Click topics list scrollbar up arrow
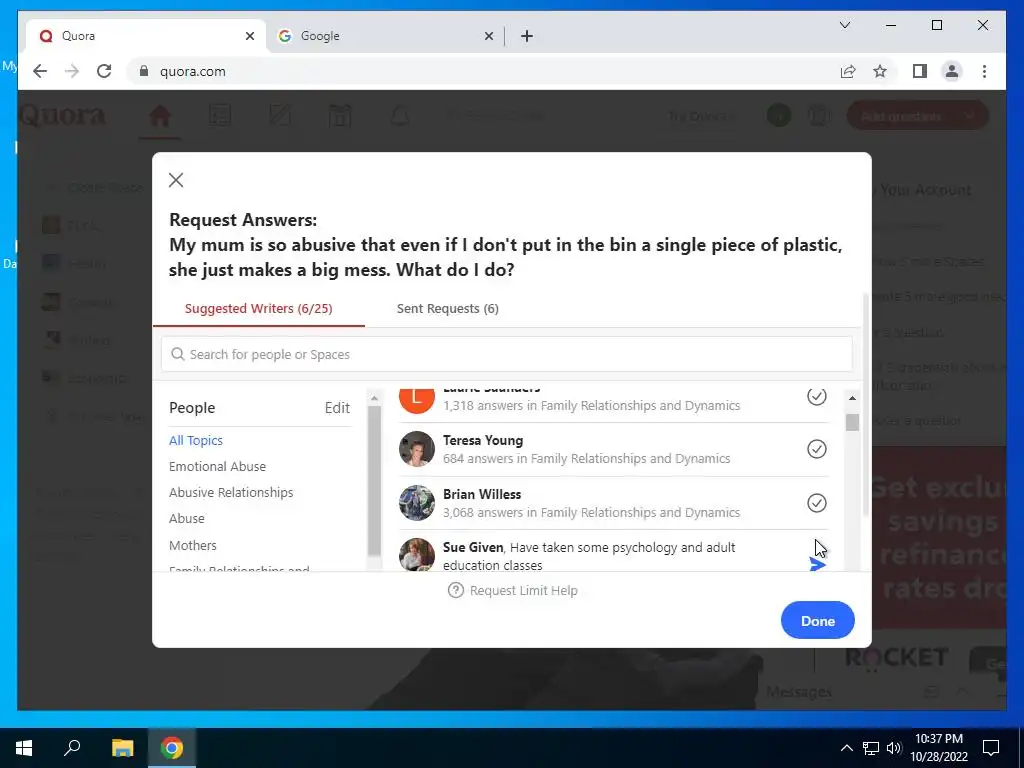 click(x=374, y=398)
